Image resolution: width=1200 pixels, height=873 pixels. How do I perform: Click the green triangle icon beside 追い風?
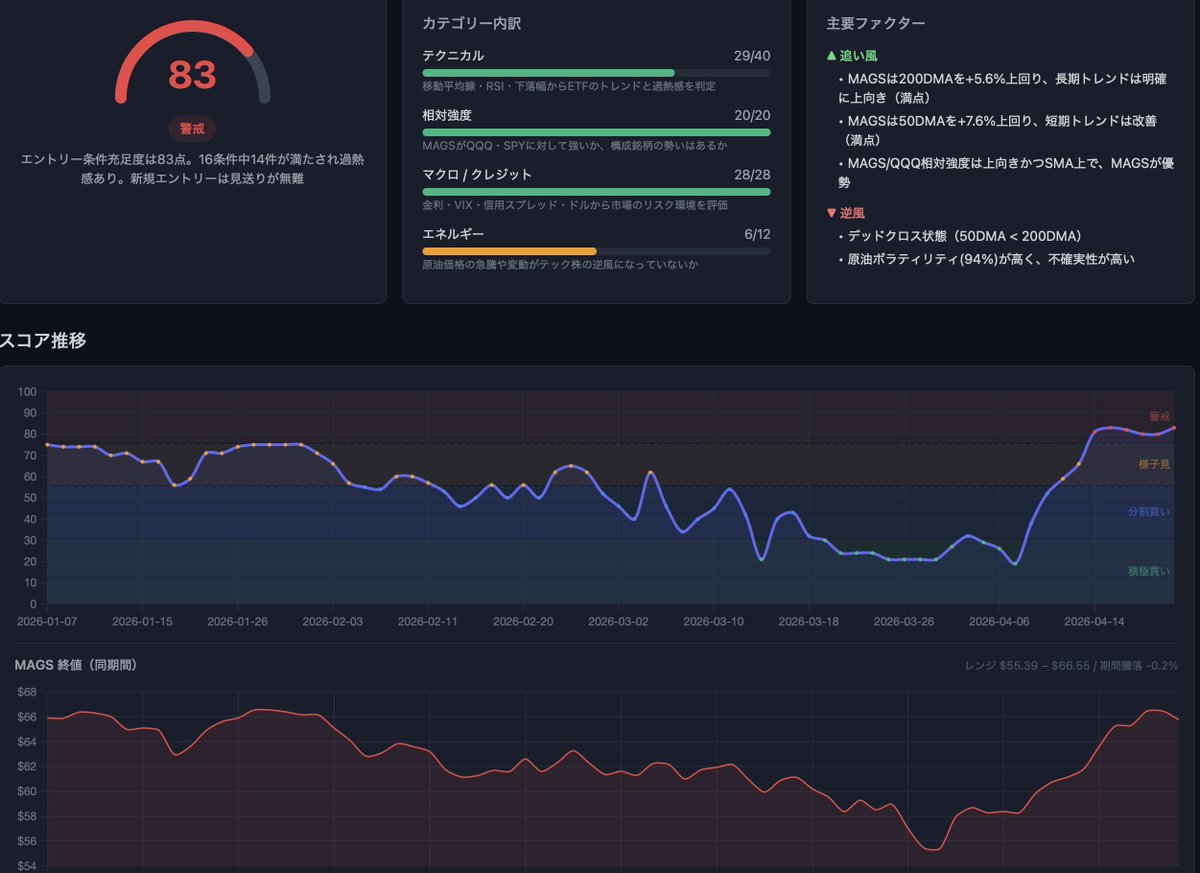[831, 56]
